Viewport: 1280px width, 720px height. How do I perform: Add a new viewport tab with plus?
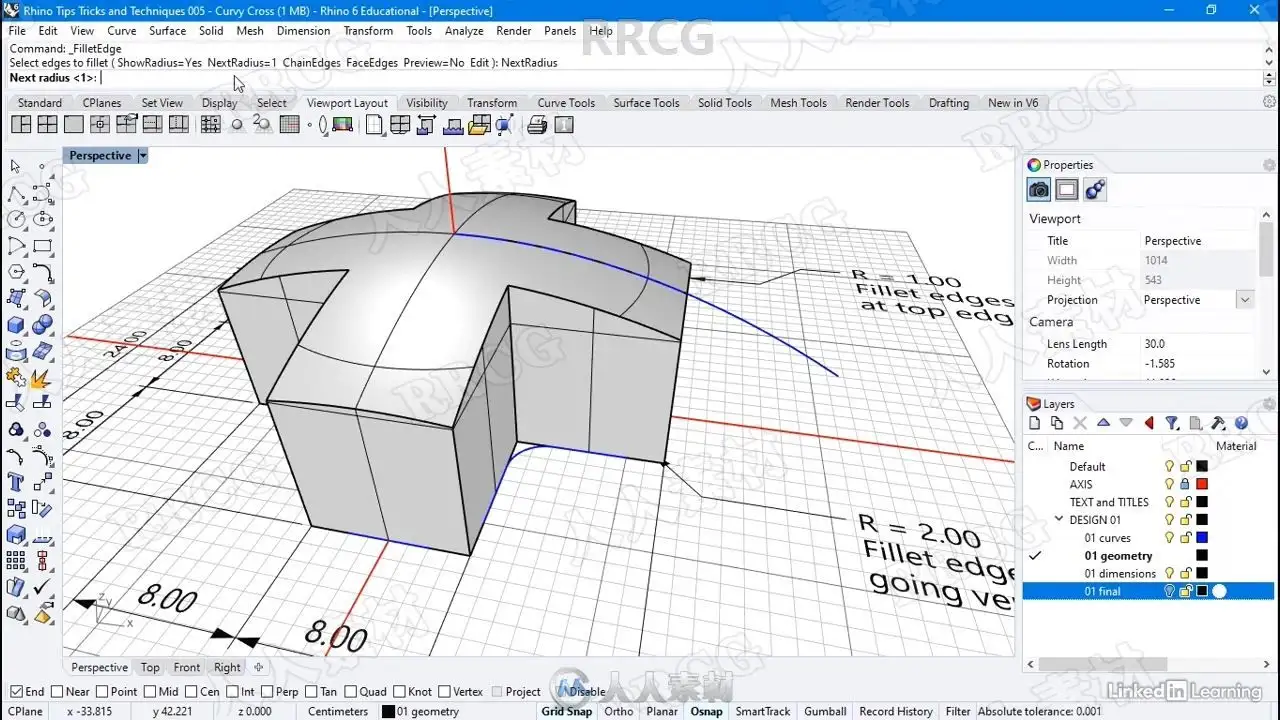pyautogui.click(x=259, y=668)
